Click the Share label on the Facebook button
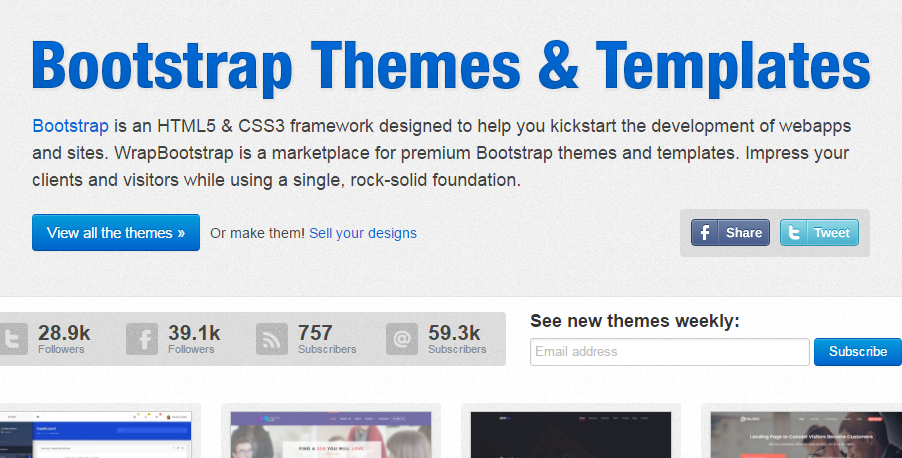The image size is (902, 458). coord(743,233)
